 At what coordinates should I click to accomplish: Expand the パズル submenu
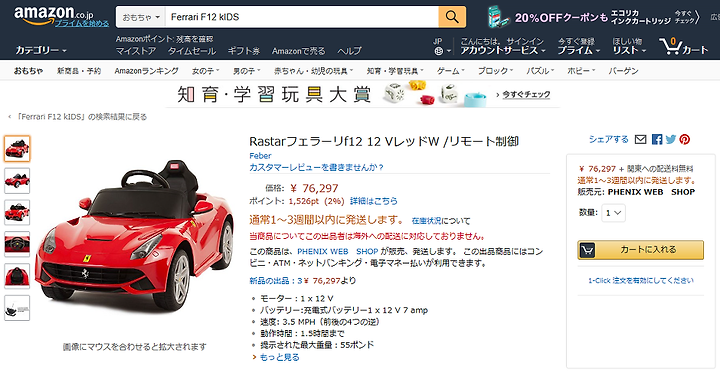coord(540,71)
